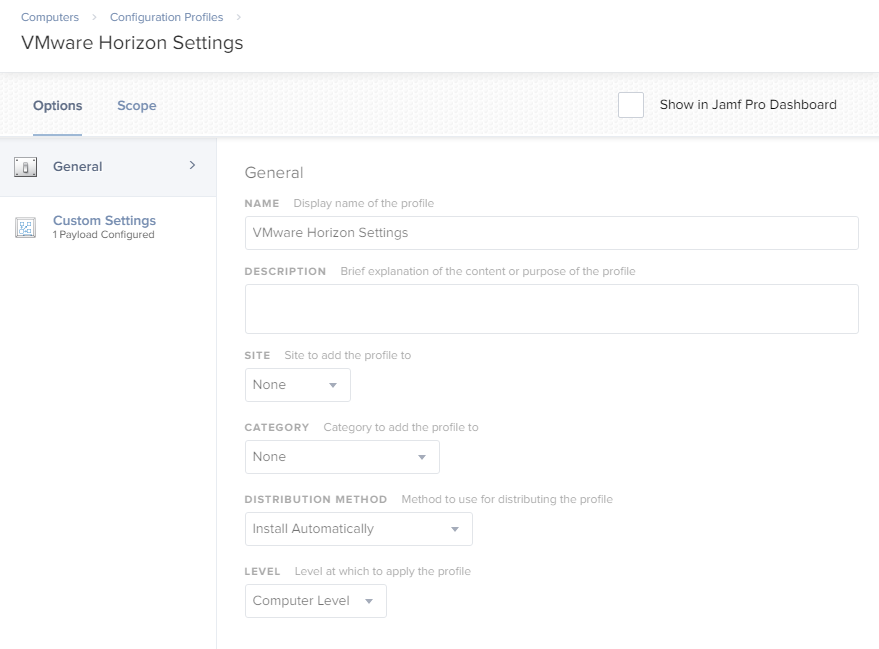Viewport: 879px width, 649px height.
Task: Open the Site dropdown set to None
Action: (x=298, y=385)
